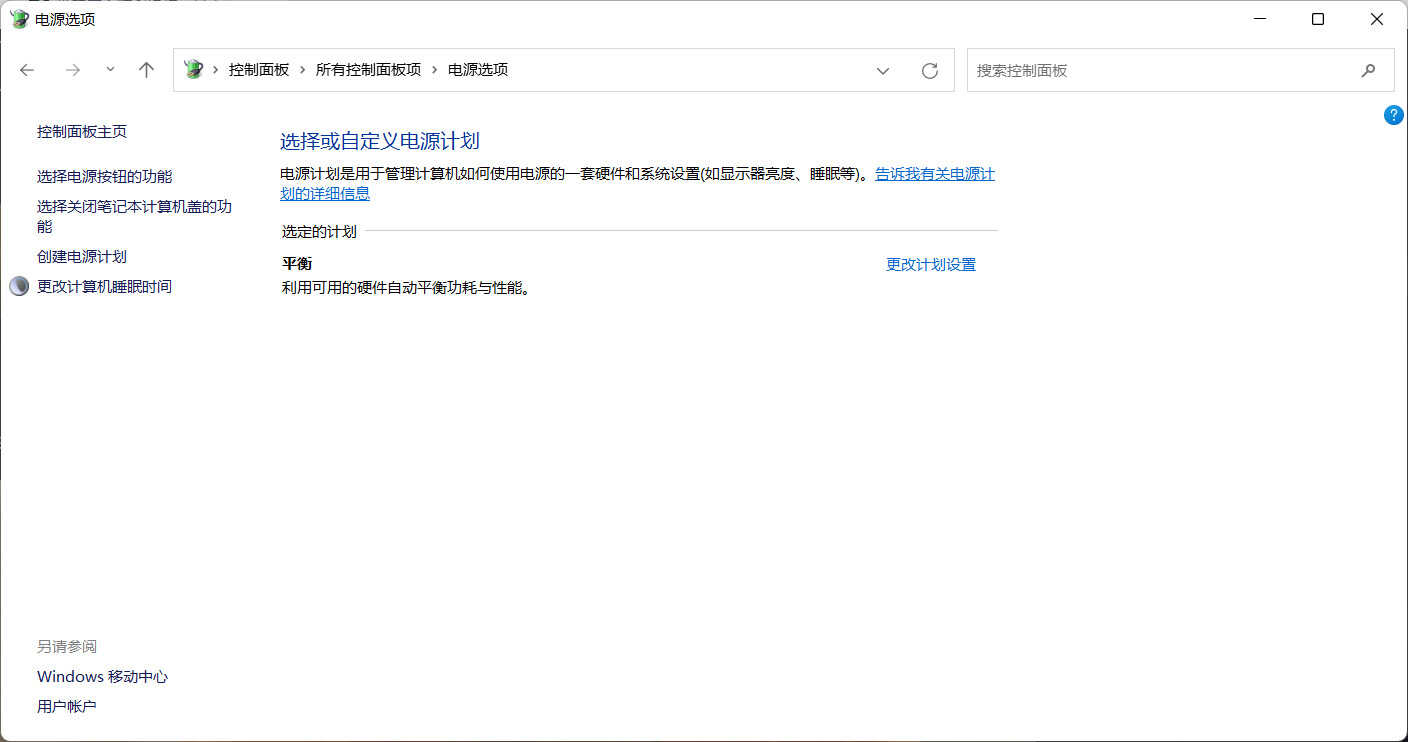Click the search magnifier icon
The image size is (1408, 742).
pos(1368,70)
